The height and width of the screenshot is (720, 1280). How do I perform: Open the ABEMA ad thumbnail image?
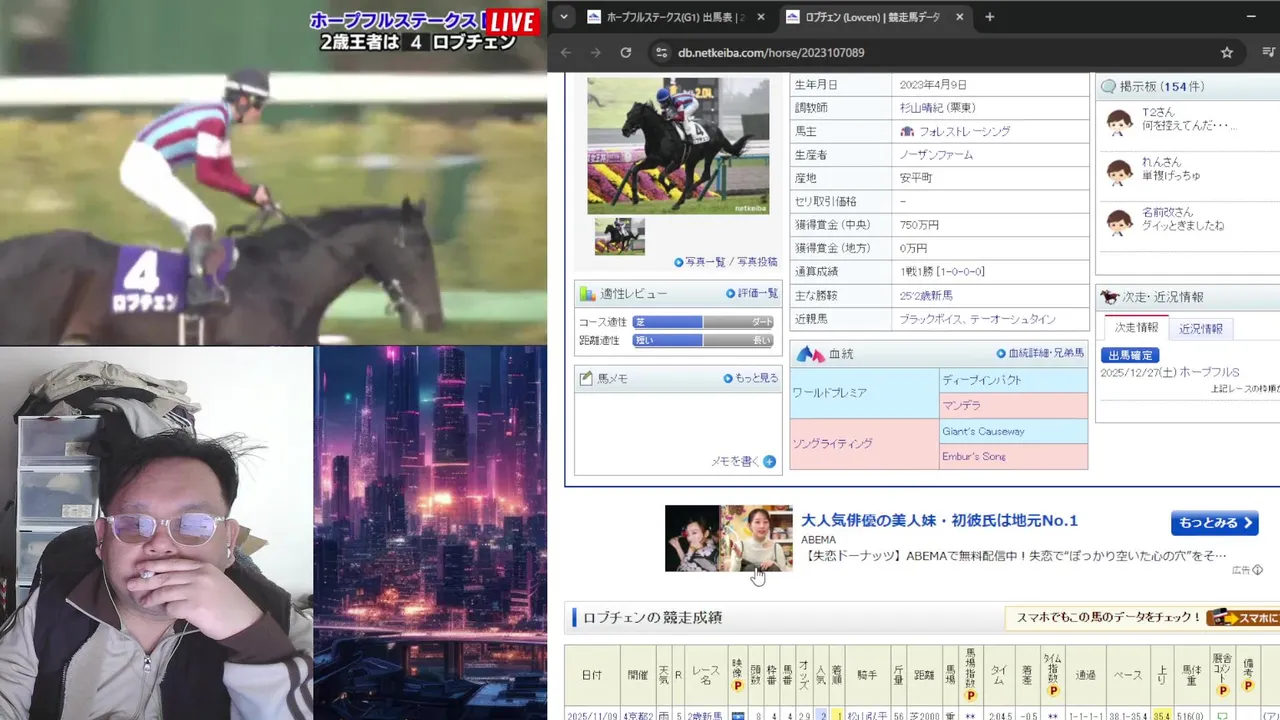coord(729,538)
